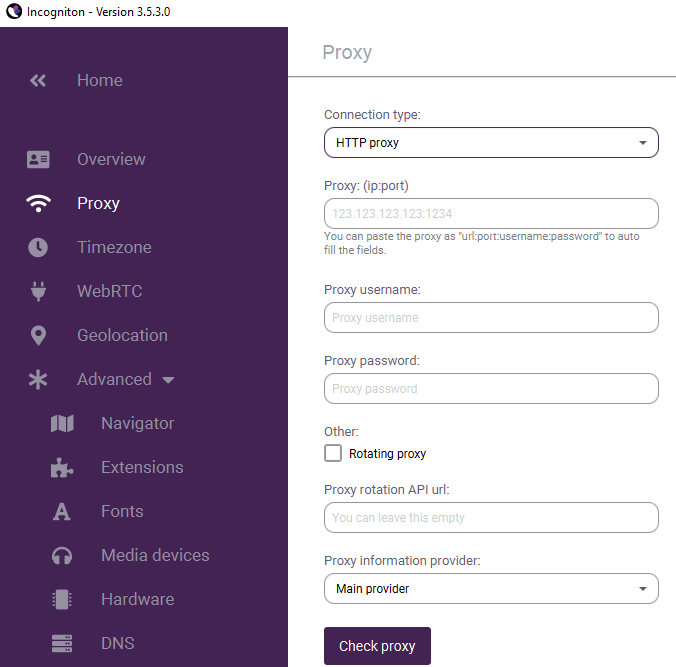Click the Media devices headphones icon

(x=62, y=555)
